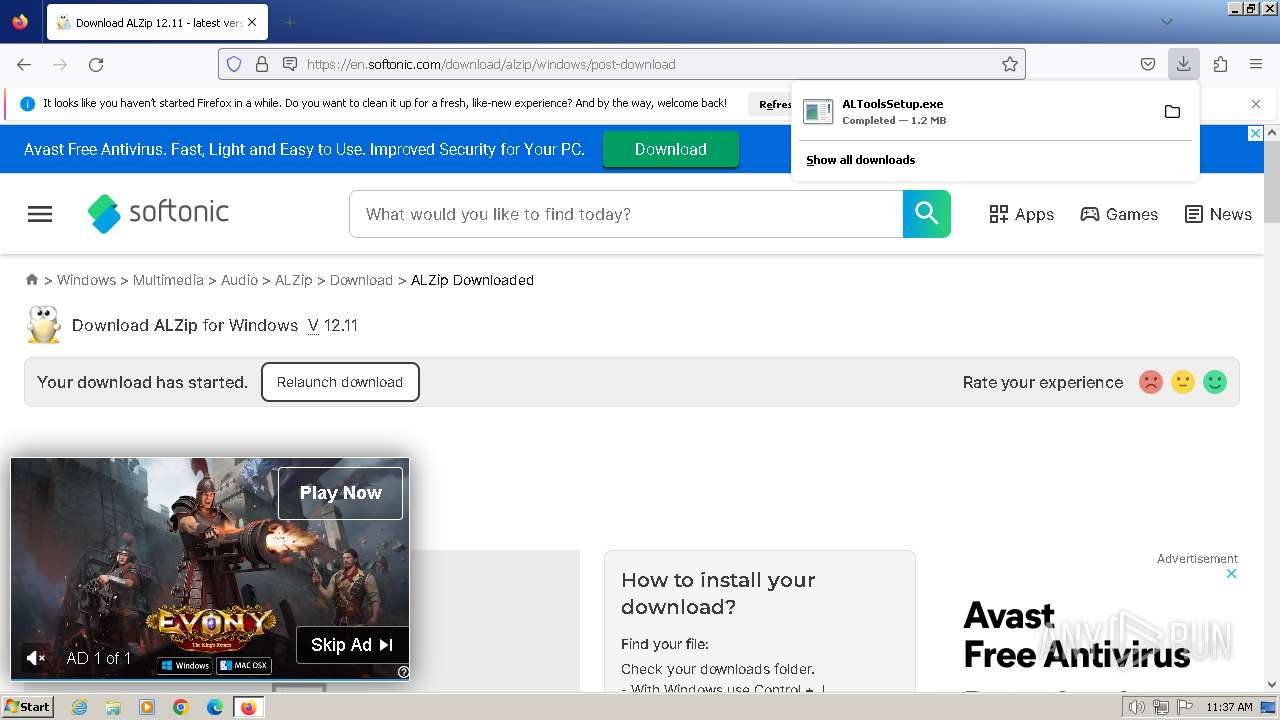Show all downloads
This screenshot has width=1280, height=720.
point(861,160)
